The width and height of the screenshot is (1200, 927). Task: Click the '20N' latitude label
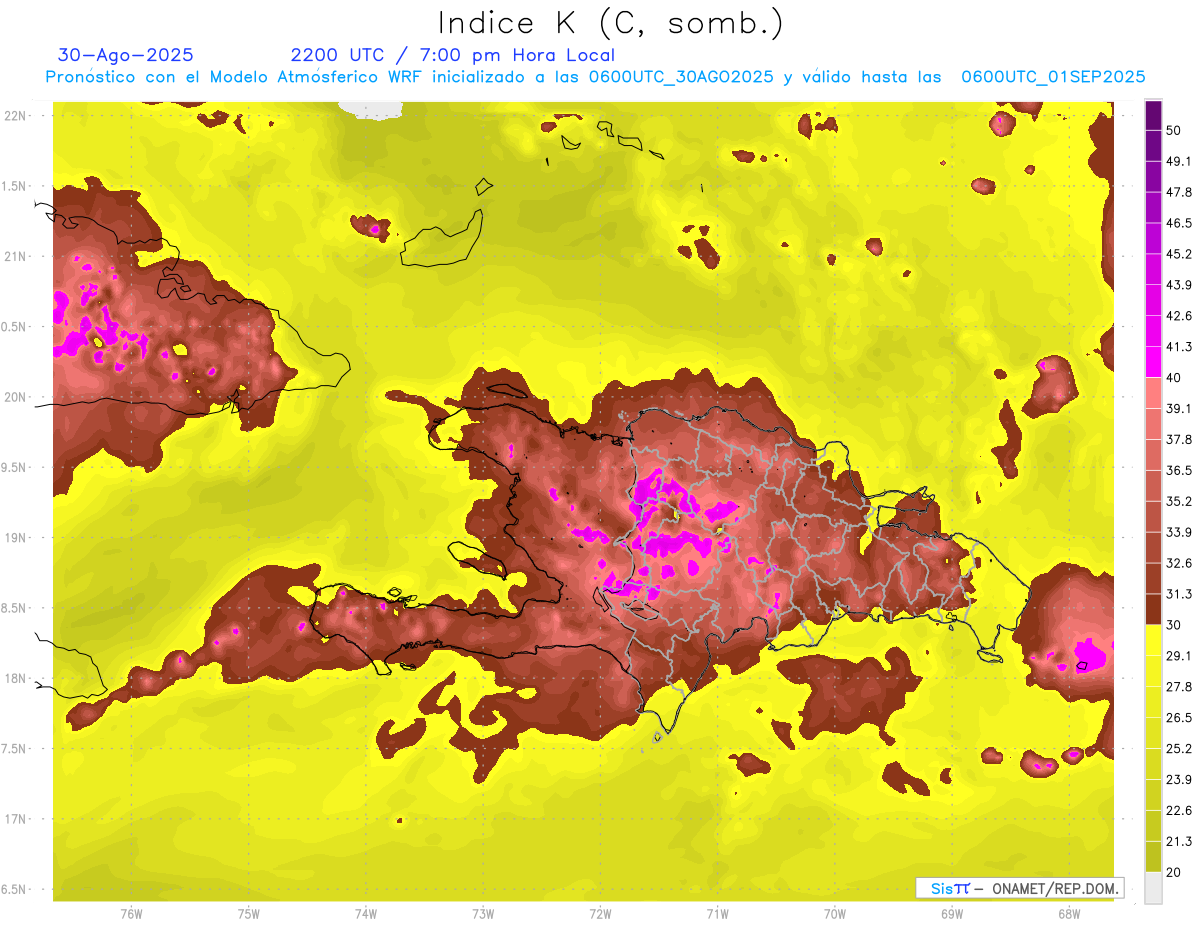[x=15, y=397]
